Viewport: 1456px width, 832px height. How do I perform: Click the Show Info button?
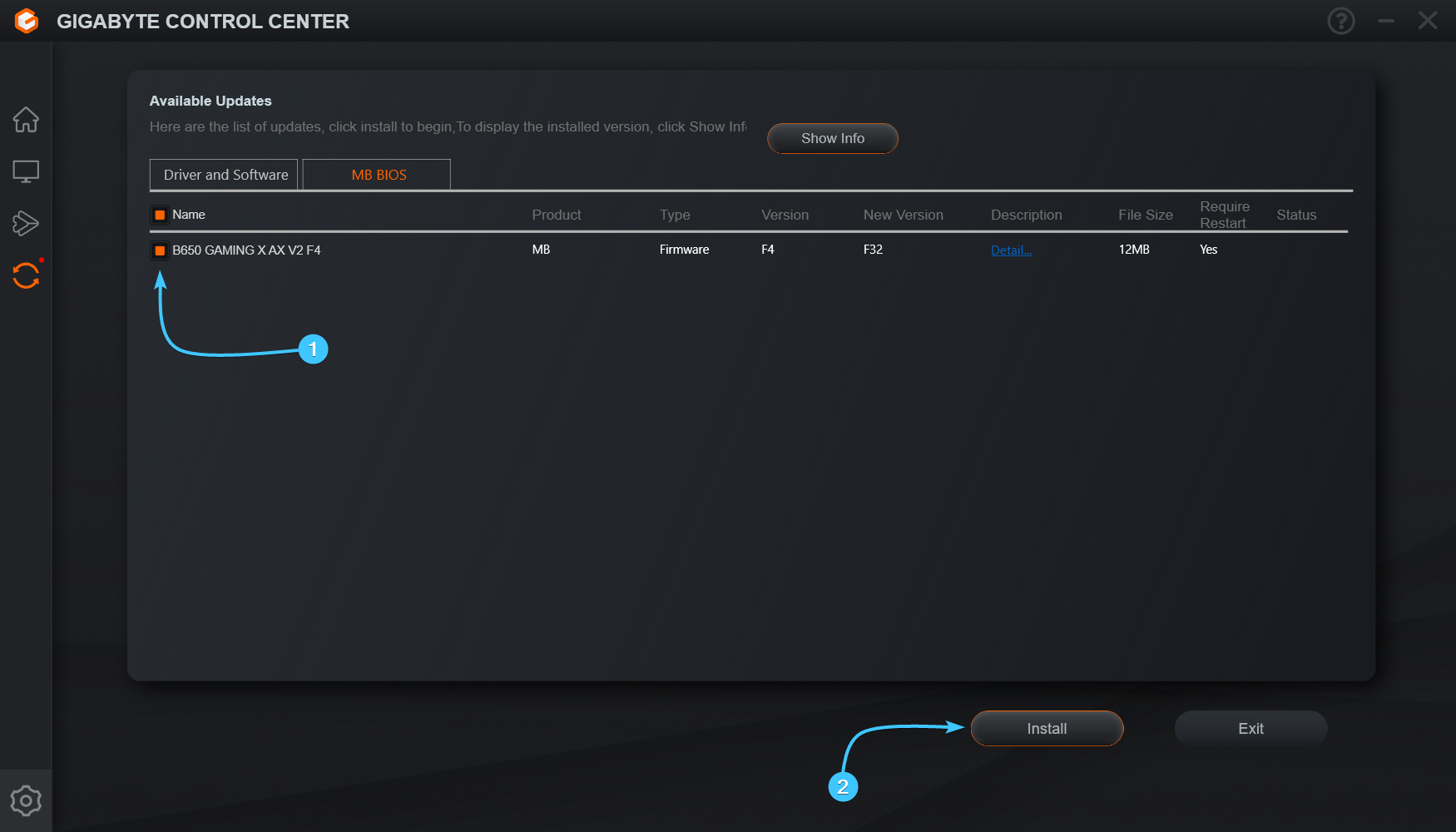point(833,138)
